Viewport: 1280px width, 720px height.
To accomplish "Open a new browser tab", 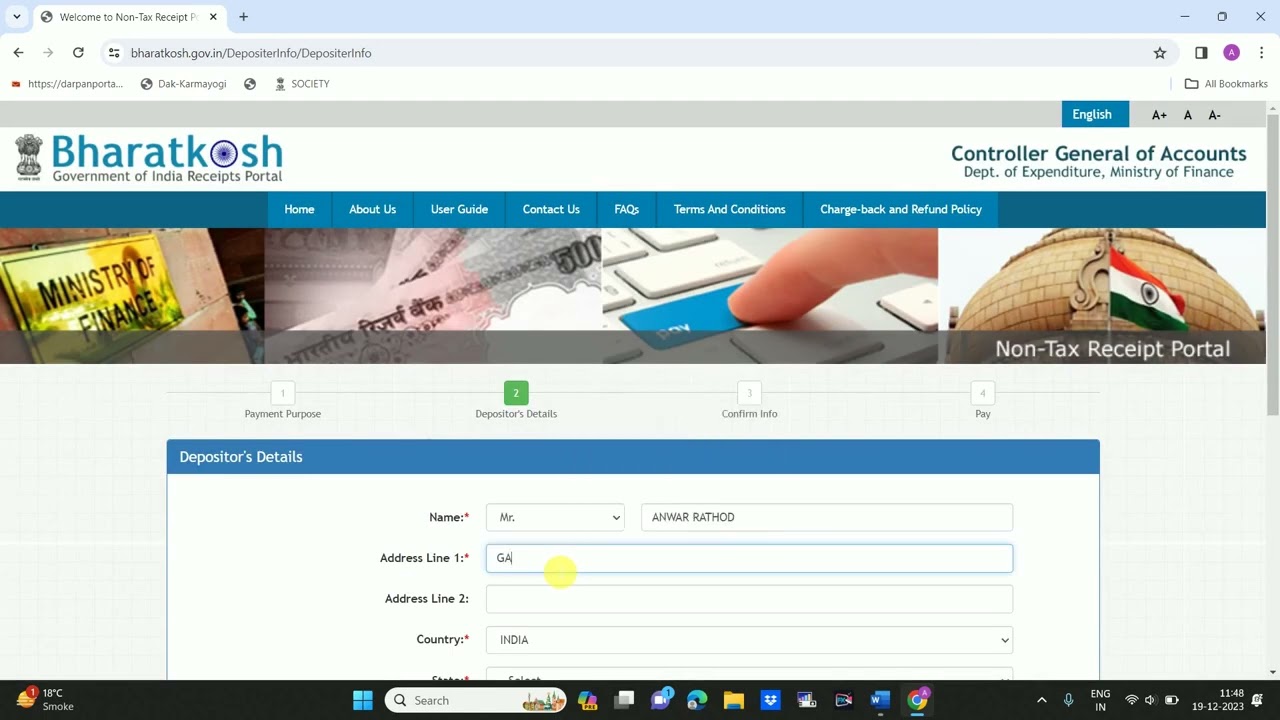I will click(x=243, y=17).
